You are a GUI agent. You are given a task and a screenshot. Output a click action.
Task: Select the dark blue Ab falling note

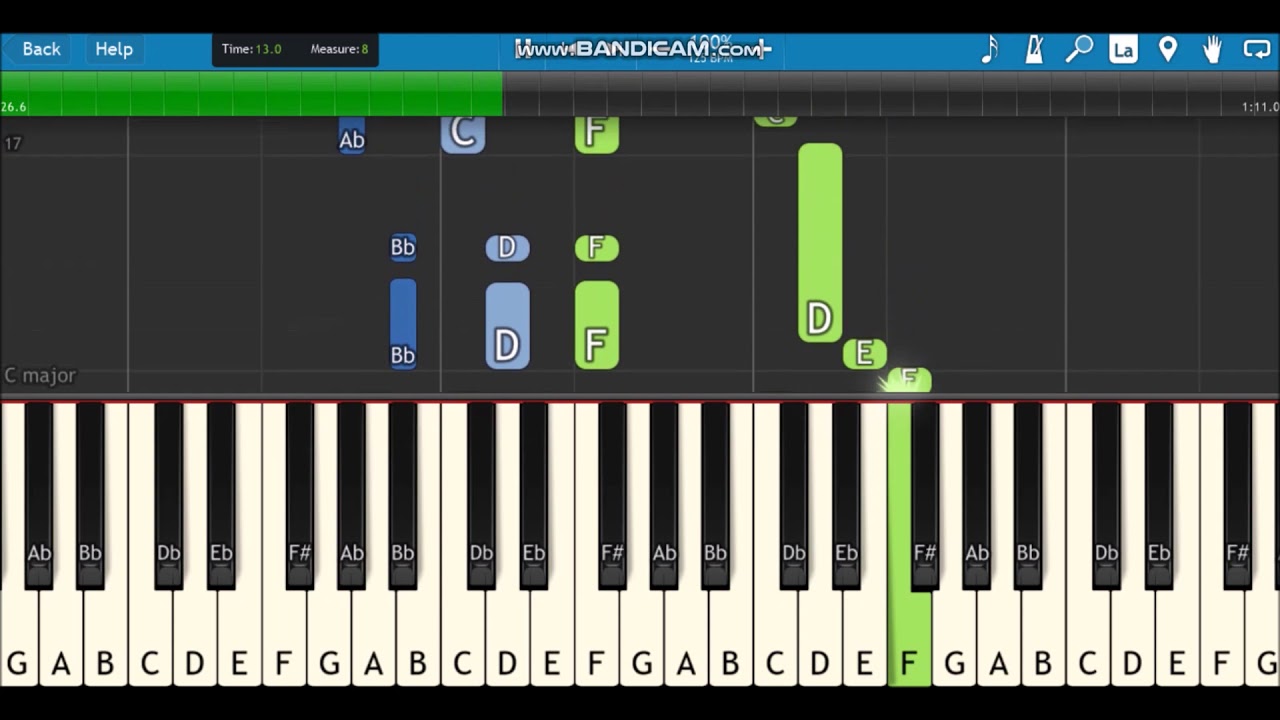click(351, 136)
